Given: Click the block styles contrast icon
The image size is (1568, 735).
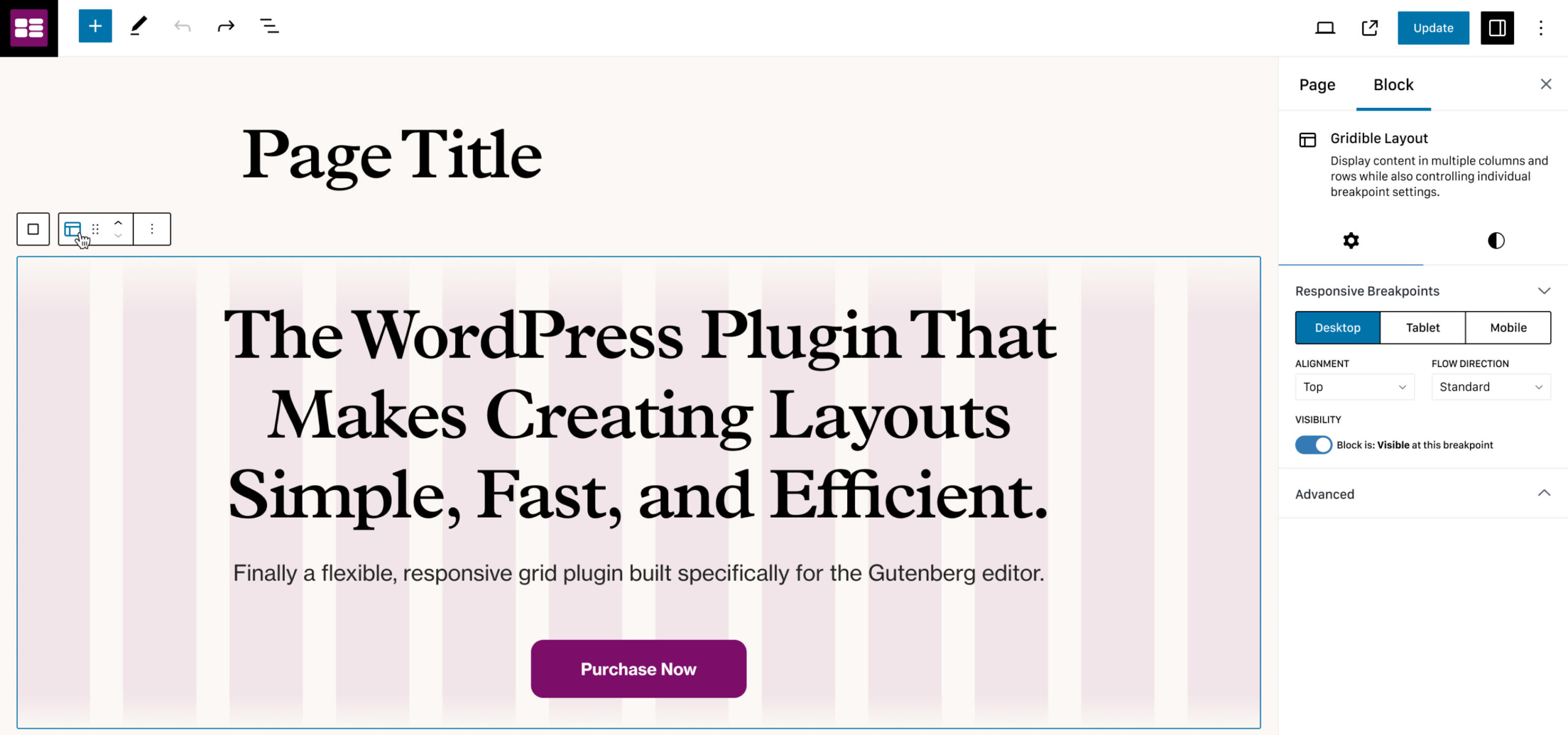Looking at the screenshot, I should (1496, 240).
